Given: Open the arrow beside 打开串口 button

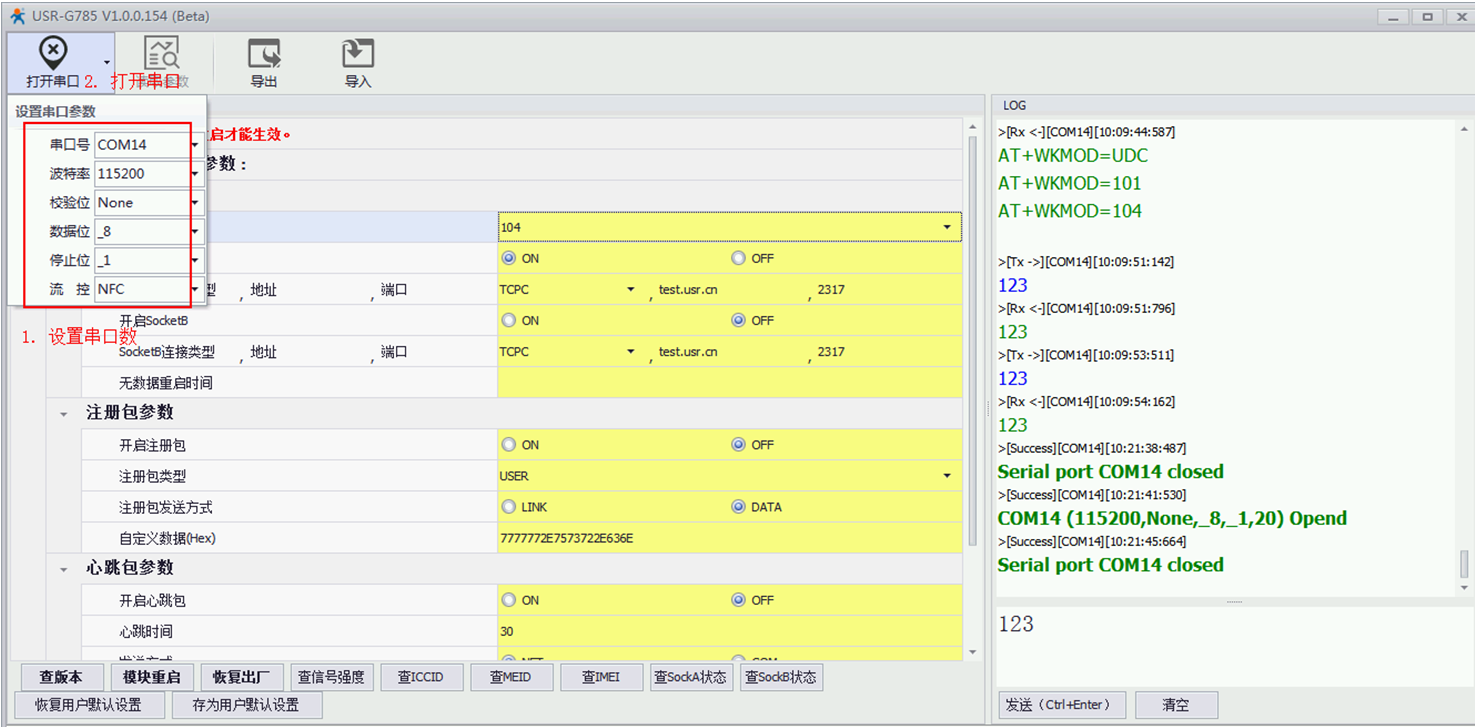Looking at the screenshot, I should (x=106, y=63).
